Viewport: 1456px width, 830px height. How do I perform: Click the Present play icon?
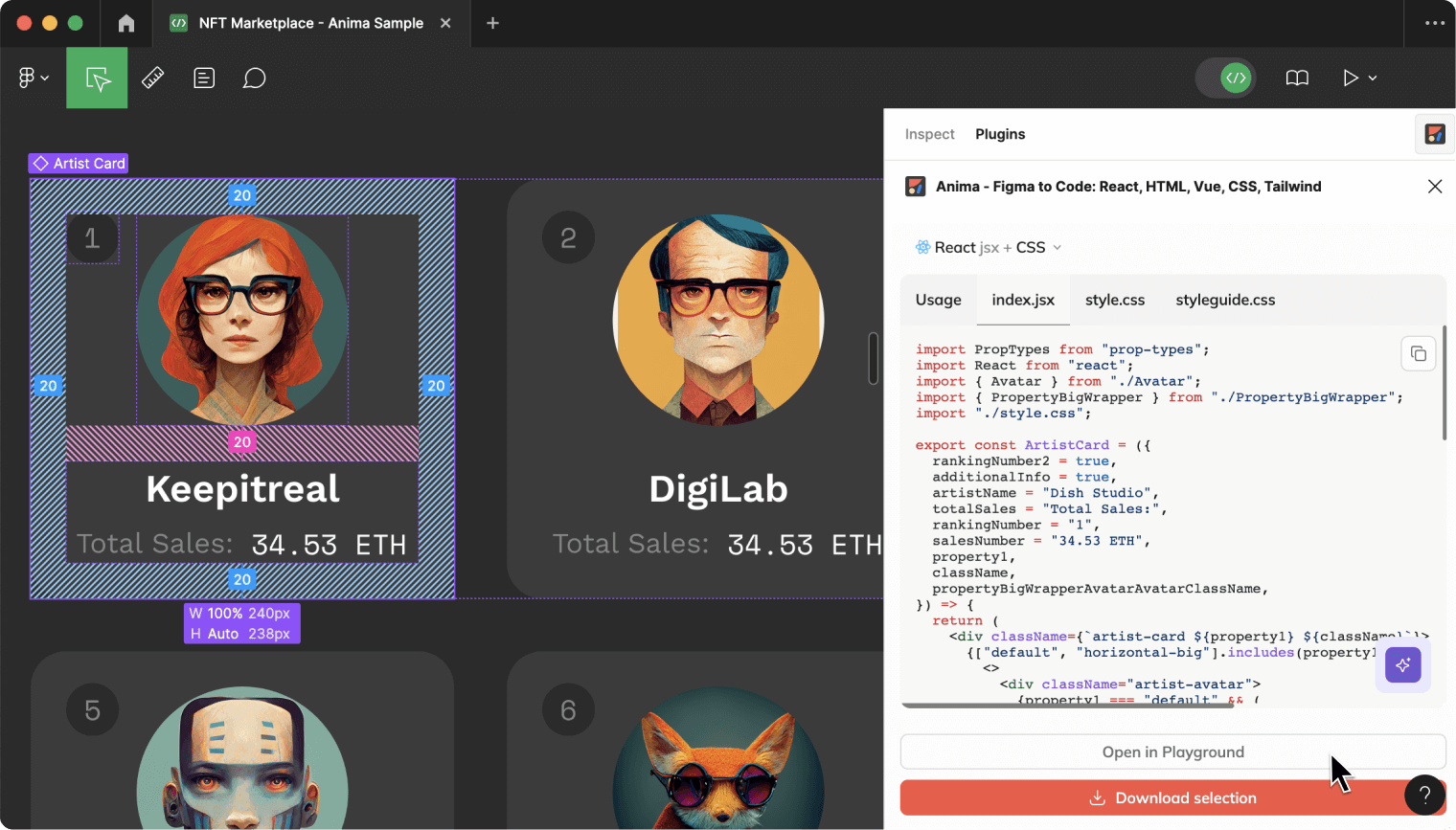coord(1350,78)
